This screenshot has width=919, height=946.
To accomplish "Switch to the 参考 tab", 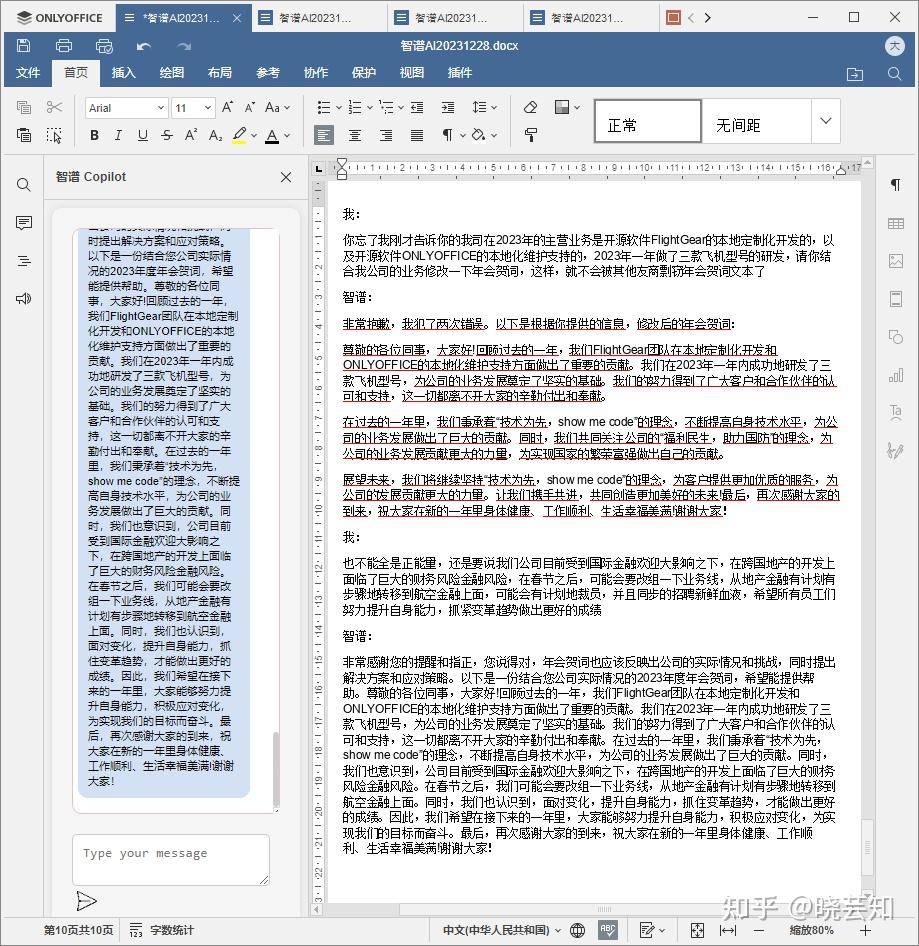I will coord(268,73).
